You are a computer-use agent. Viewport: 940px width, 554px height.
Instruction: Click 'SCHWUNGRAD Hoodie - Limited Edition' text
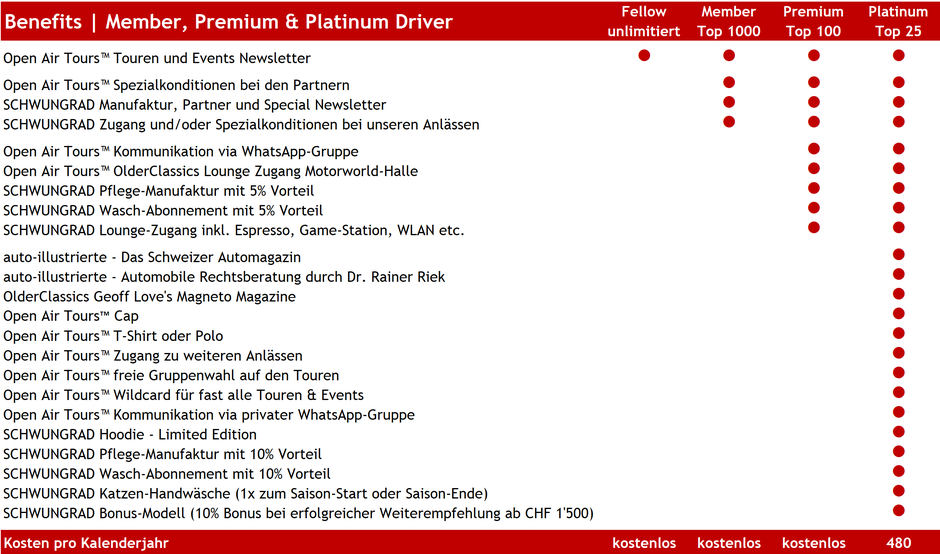tap(130, 435)
